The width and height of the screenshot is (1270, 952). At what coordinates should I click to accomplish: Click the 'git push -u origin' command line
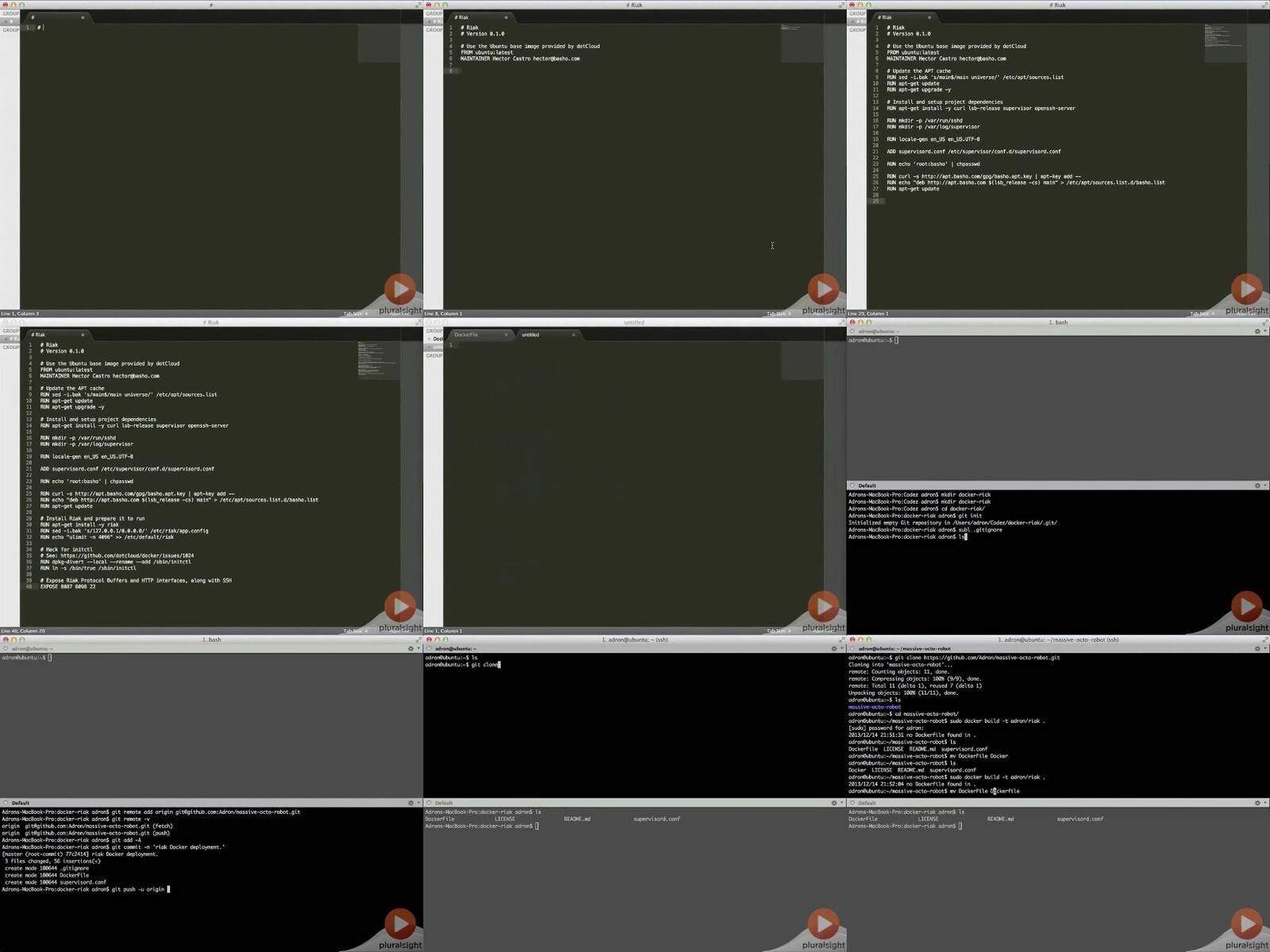tap(86, 889)
